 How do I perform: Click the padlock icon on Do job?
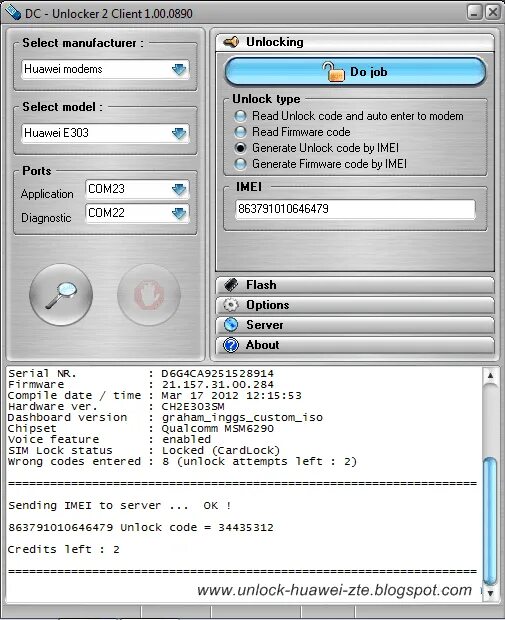pyautogui.click(x=333, y=72)
